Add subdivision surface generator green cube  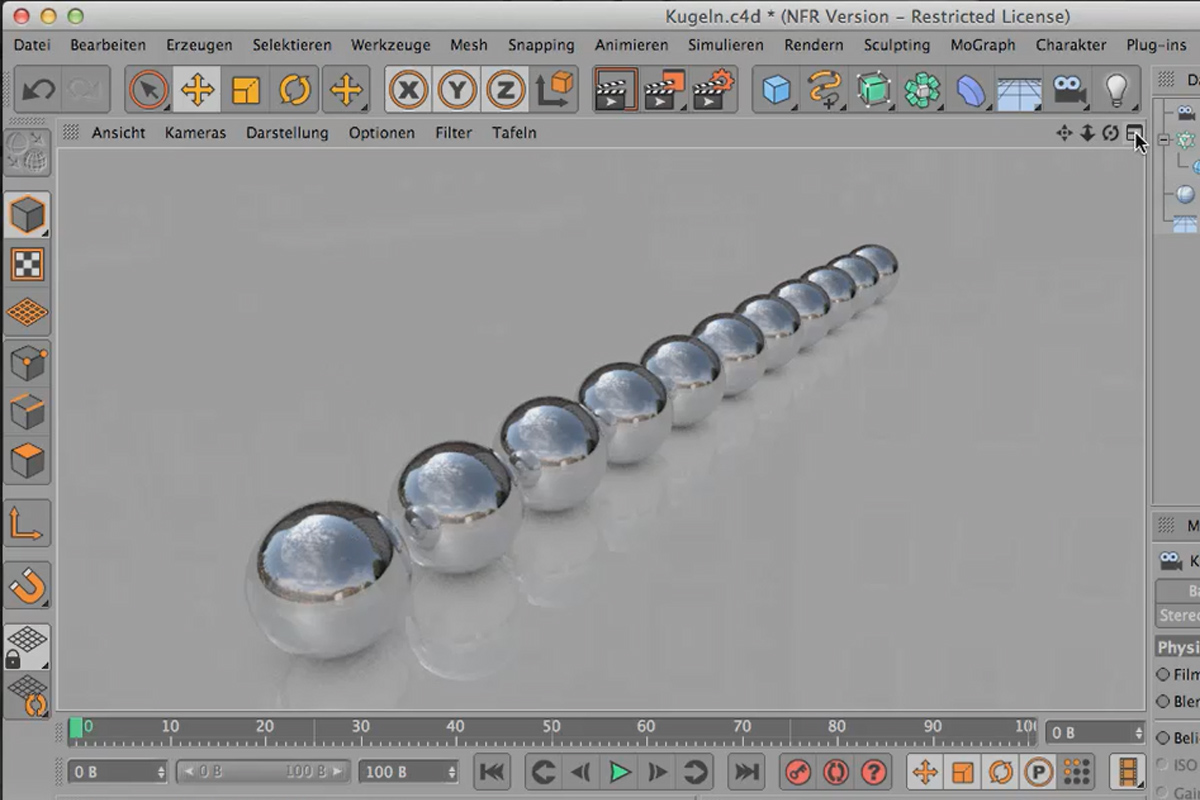coord(875,90)
